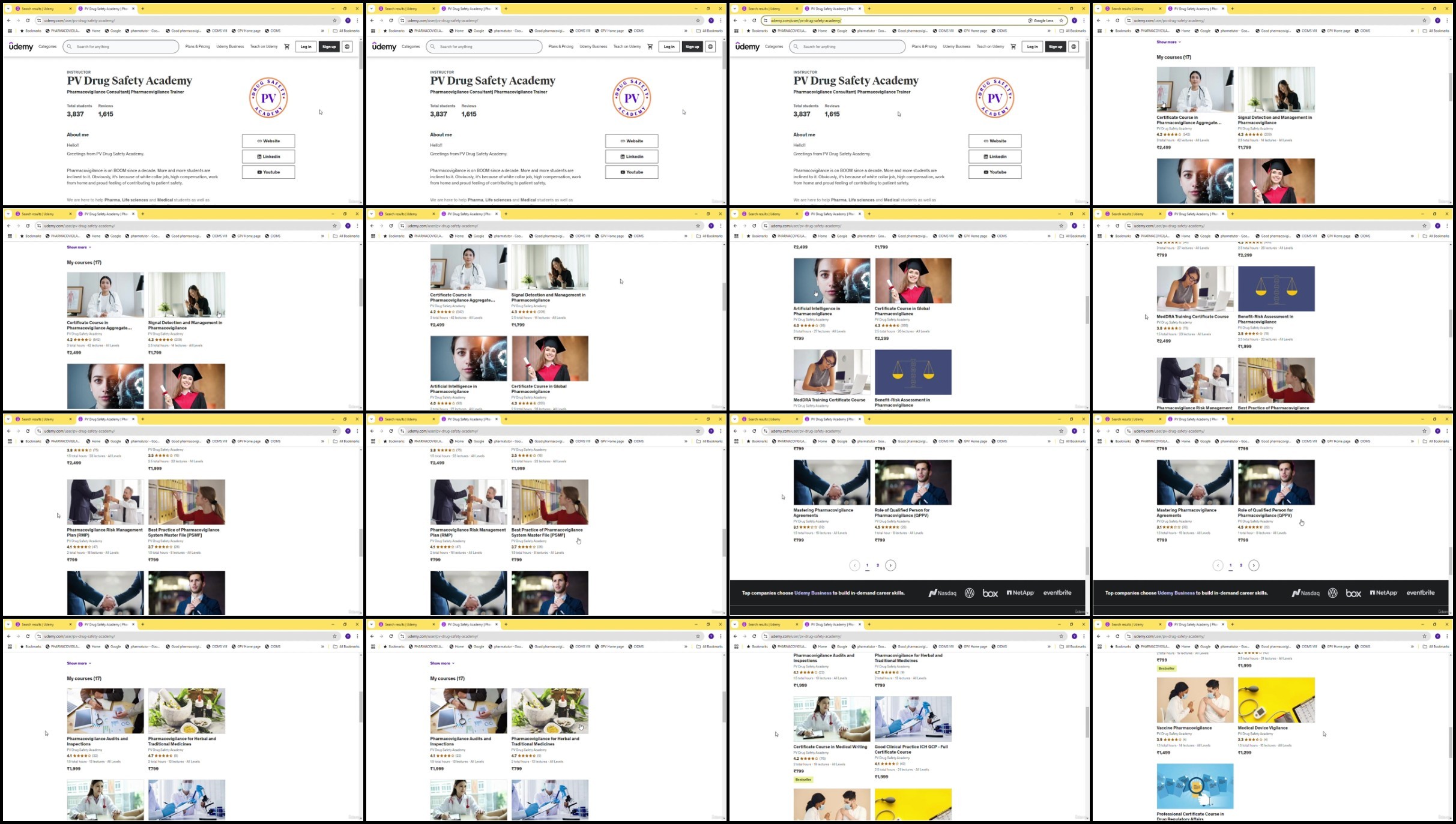Screen dimensions: 1456x824
Task: Open the Categories menu in the top row third frame
Action: [x=773, y=47]
